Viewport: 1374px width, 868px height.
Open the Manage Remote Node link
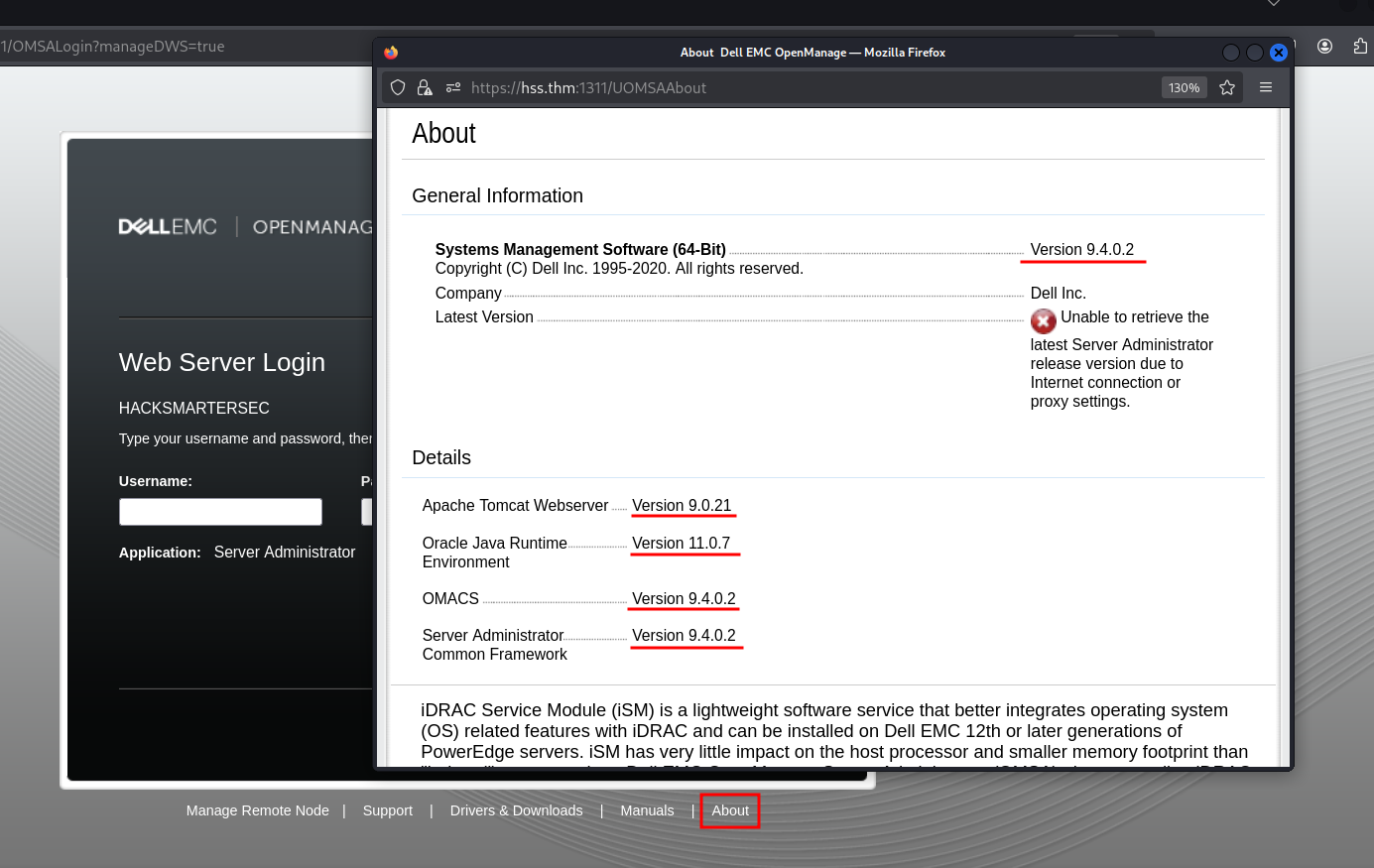[x=257, y=810]
